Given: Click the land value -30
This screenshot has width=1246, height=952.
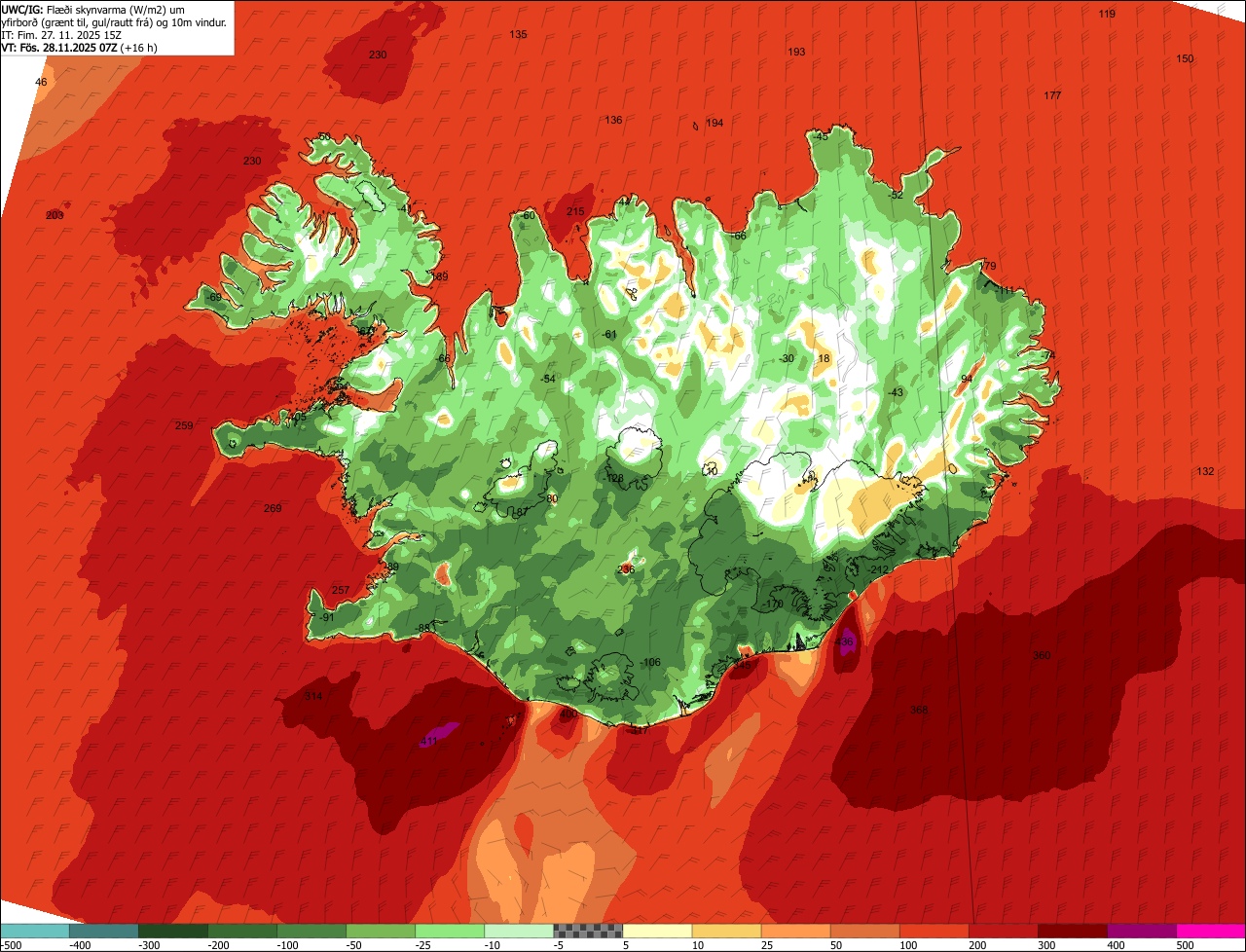Looking at the screenshot, I should pos(787,358).
